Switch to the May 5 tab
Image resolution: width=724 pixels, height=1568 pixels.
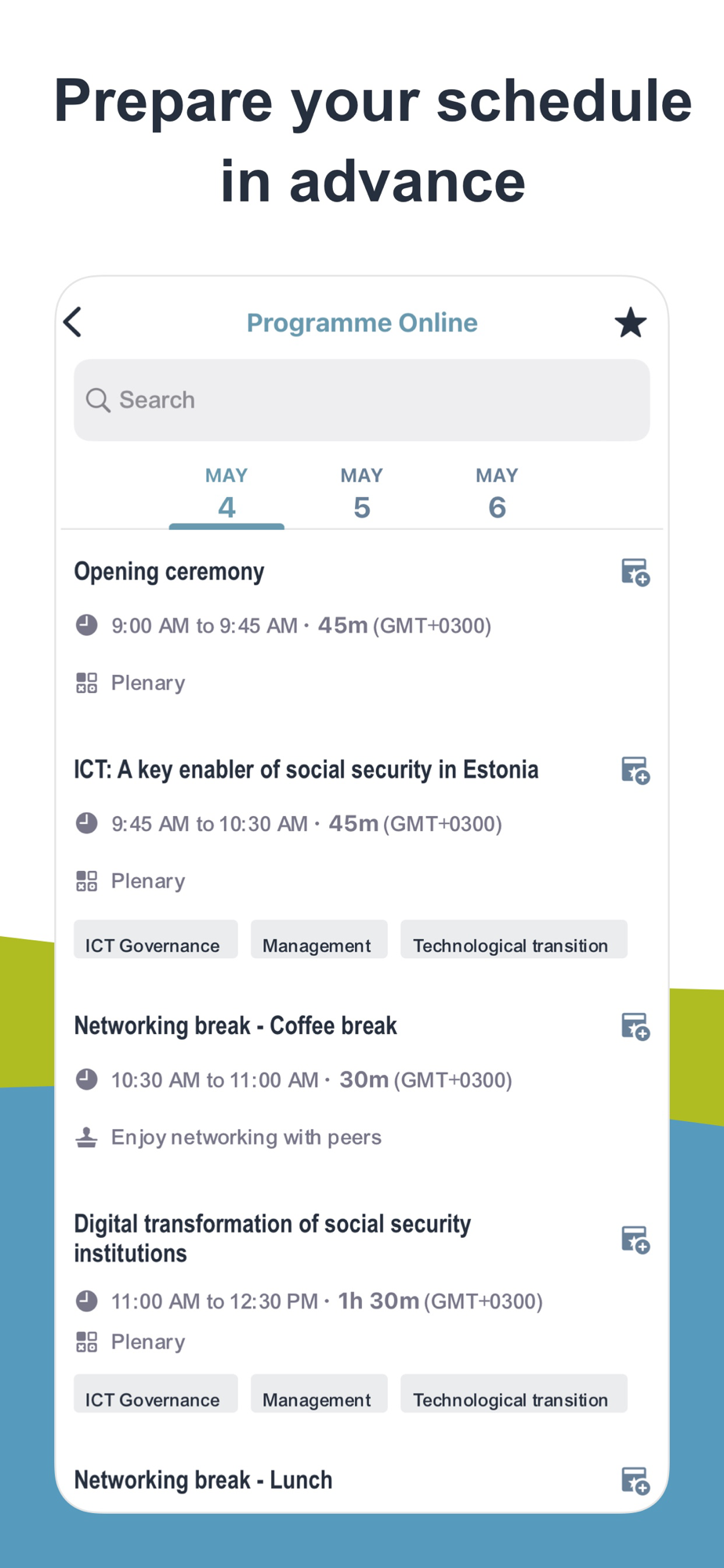[361, 494]
